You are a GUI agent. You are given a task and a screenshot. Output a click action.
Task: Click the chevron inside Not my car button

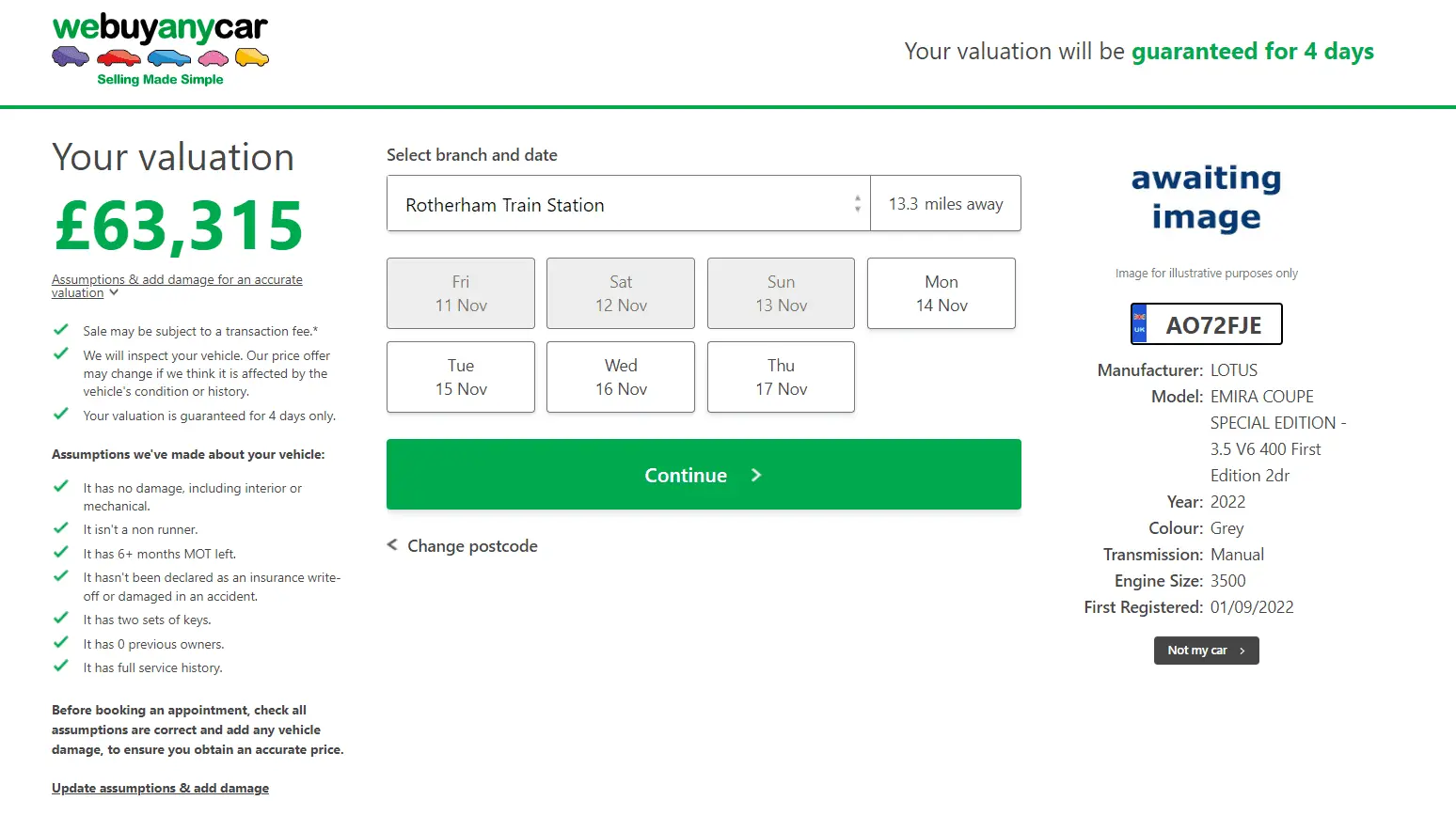click(1242, 651)
